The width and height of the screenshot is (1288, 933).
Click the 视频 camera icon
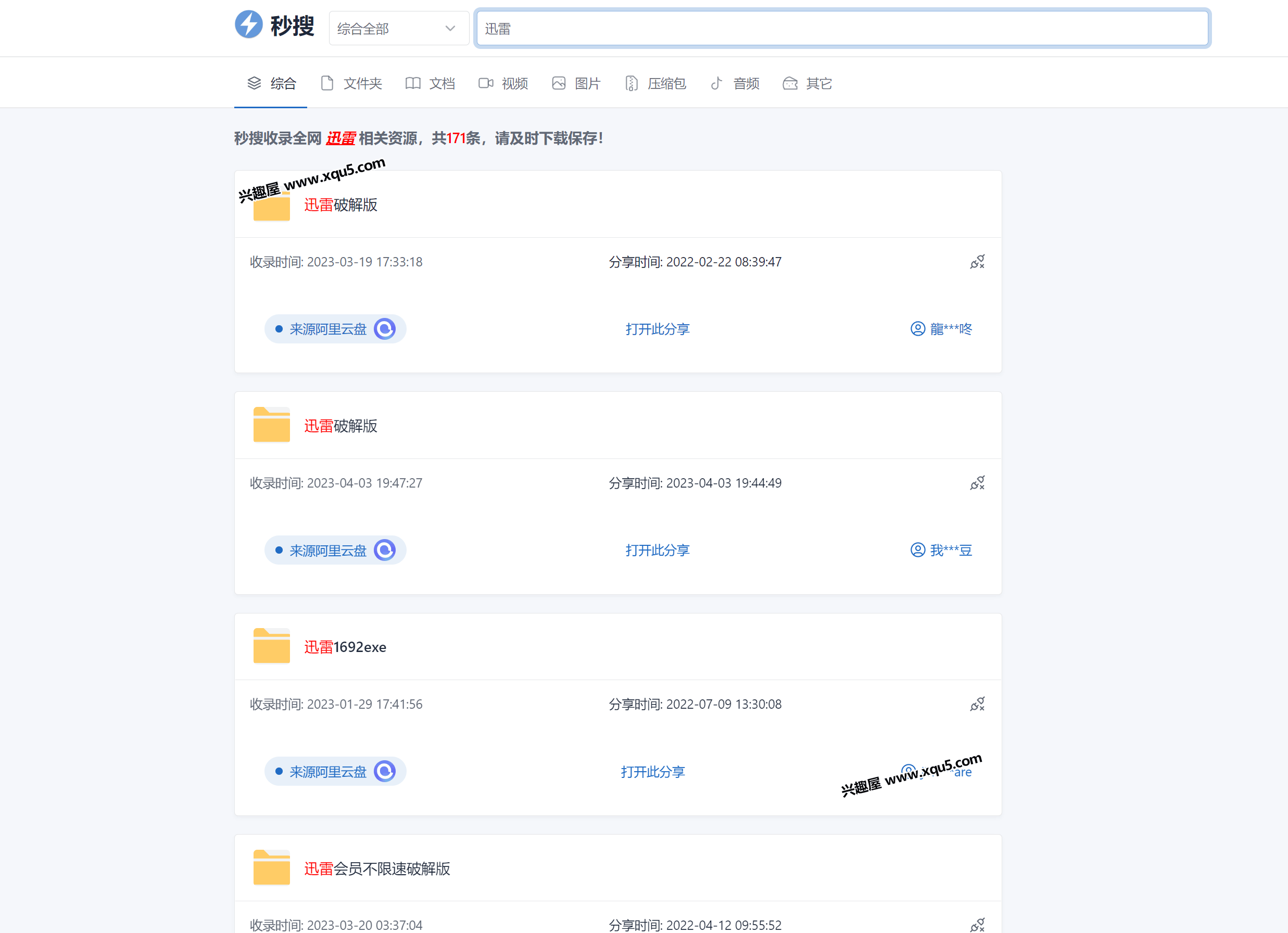(486, 83)
